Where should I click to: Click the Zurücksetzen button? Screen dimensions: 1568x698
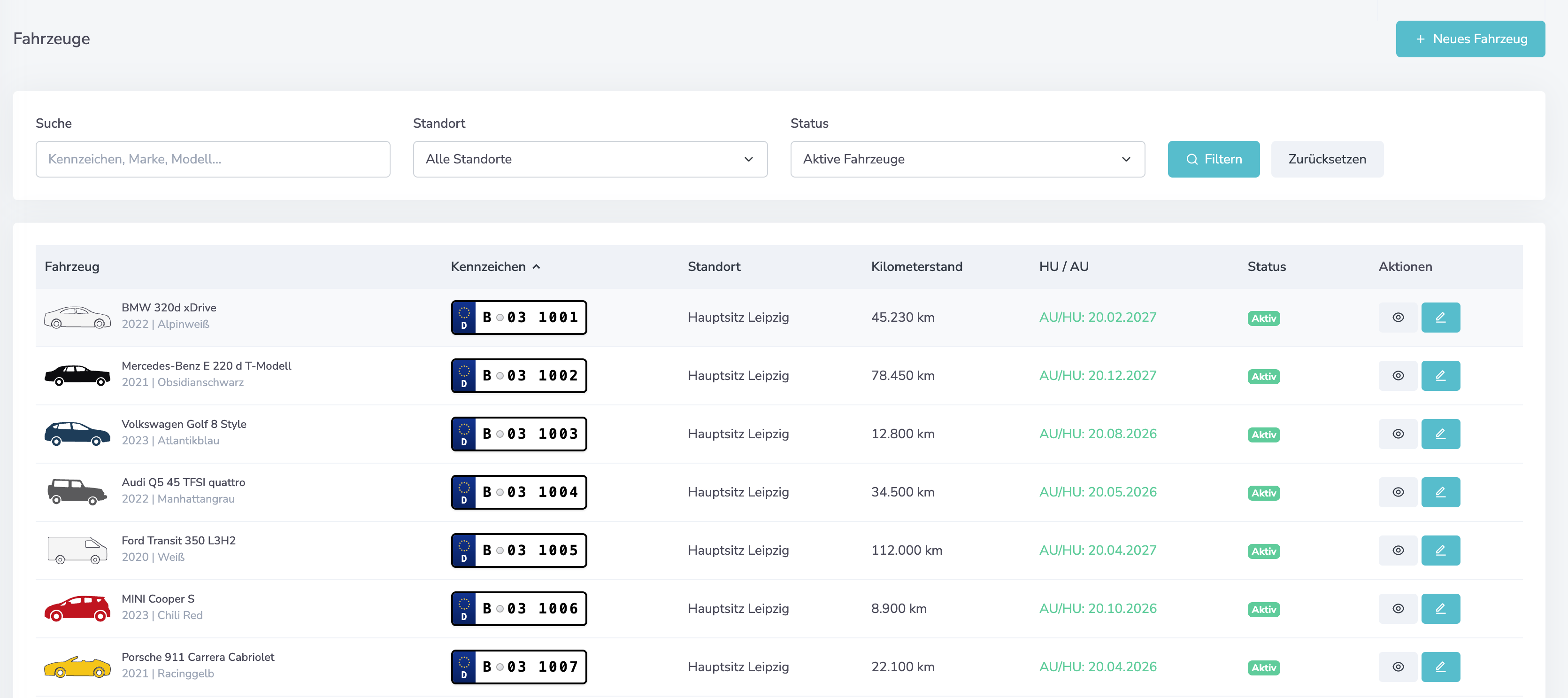click(1326, 159)
